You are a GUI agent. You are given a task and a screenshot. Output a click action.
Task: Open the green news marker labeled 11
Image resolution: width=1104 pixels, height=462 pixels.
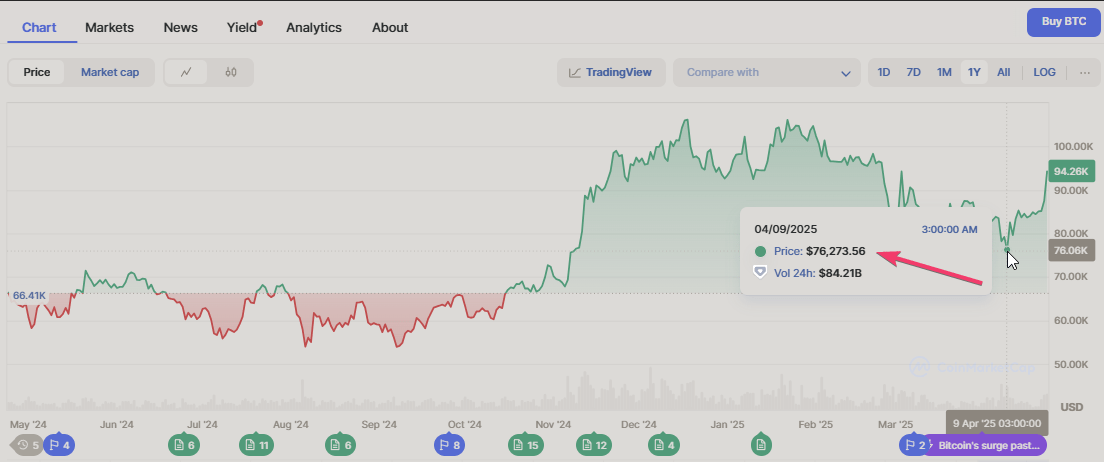point(256,445)
